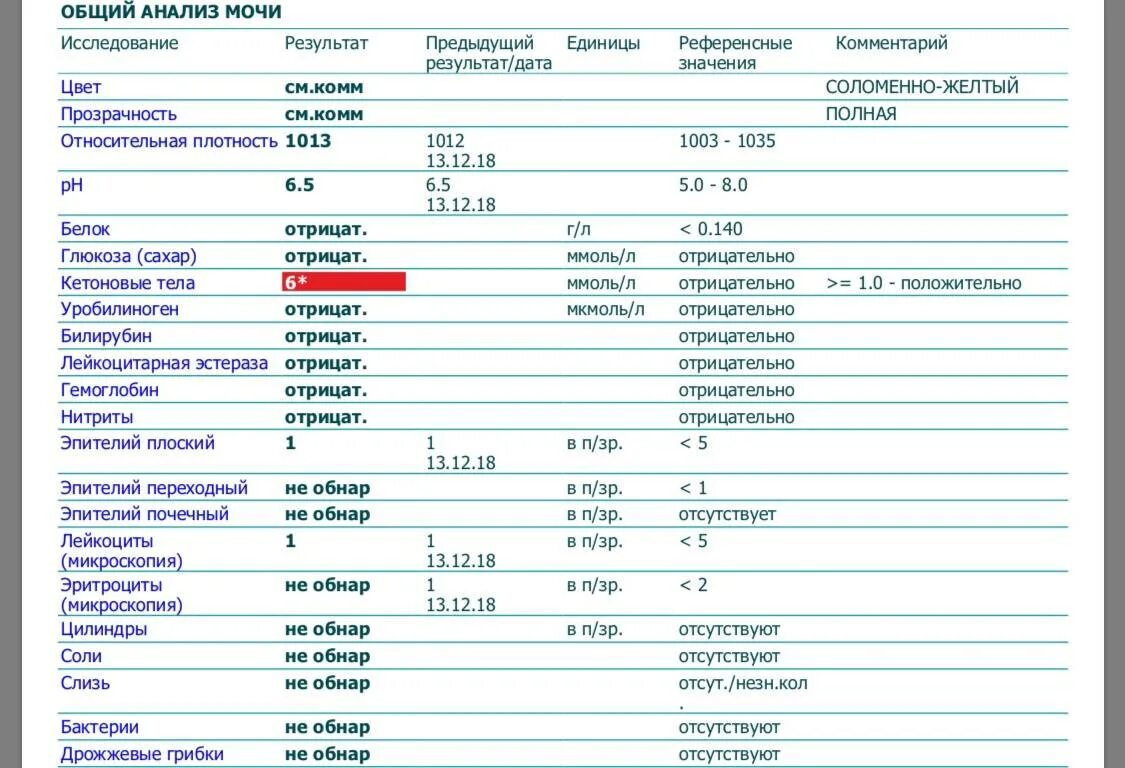Select 'Соли' row label
The image size is (1125, 768).
click(x=81, y=656)
